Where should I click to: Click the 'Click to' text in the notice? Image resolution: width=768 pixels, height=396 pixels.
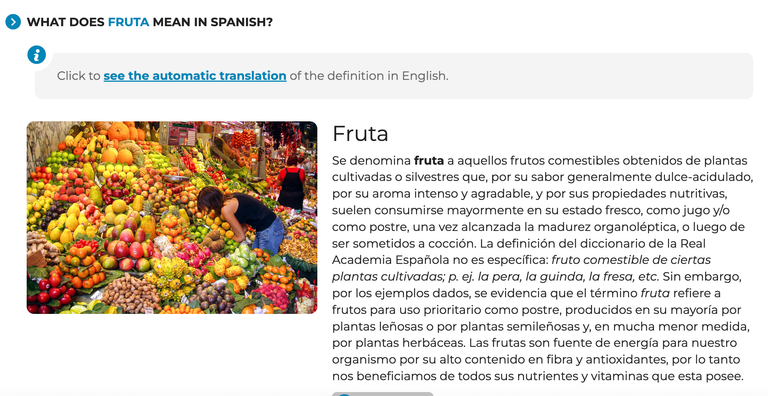78,76
